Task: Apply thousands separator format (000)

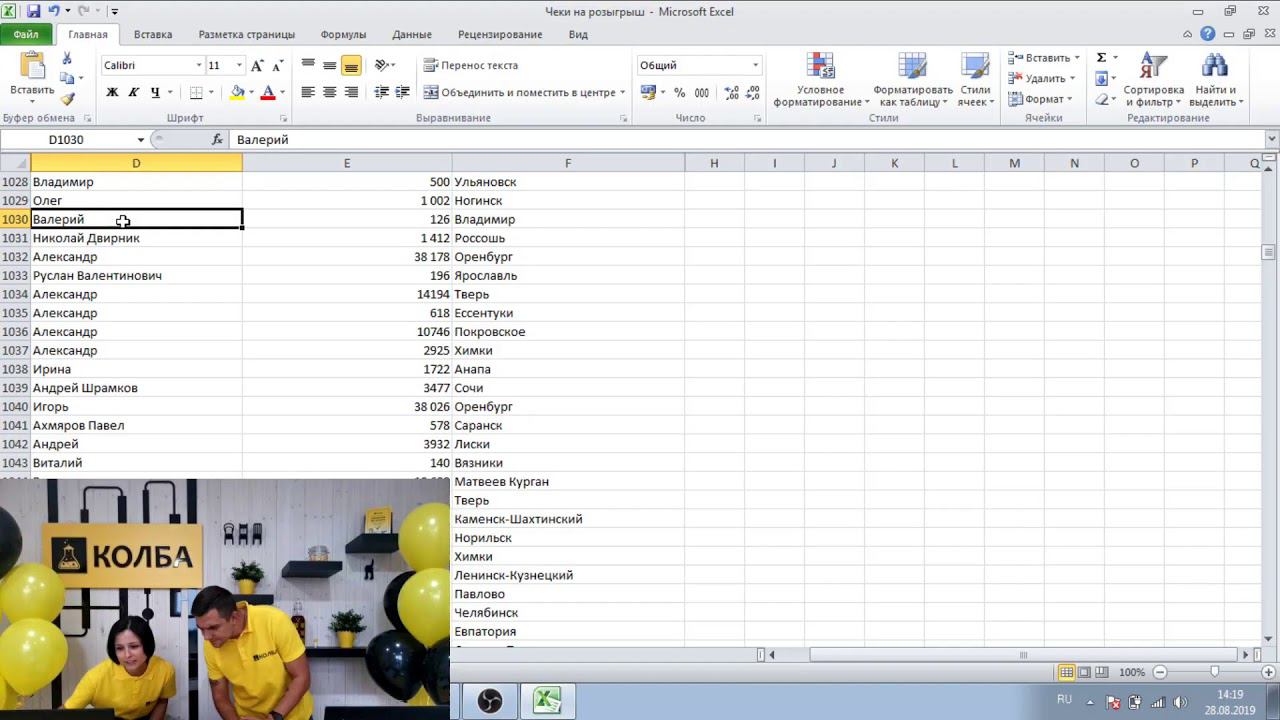Action: click(x=701, y=93)
